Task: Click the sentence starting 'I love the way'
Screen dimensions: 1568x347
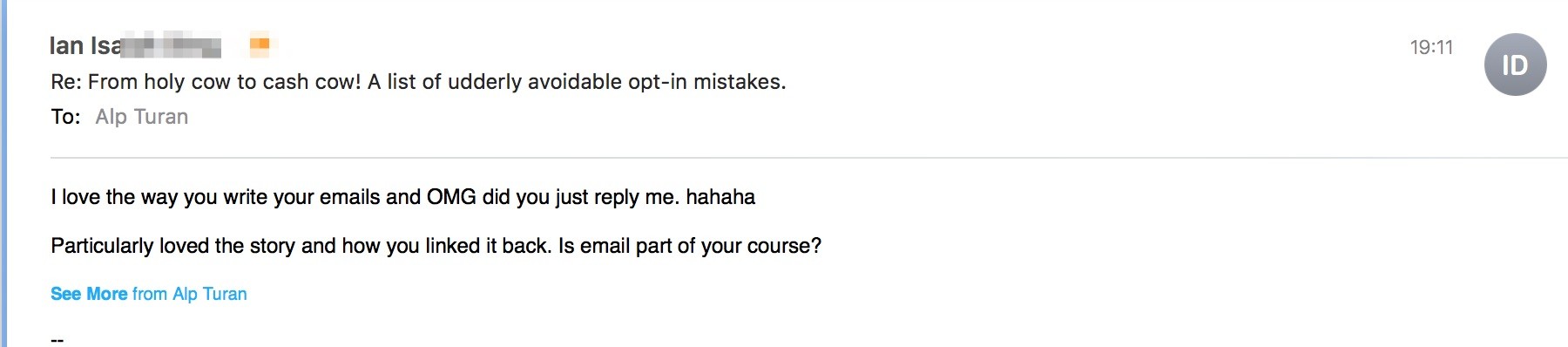Action: click(402, 197)
